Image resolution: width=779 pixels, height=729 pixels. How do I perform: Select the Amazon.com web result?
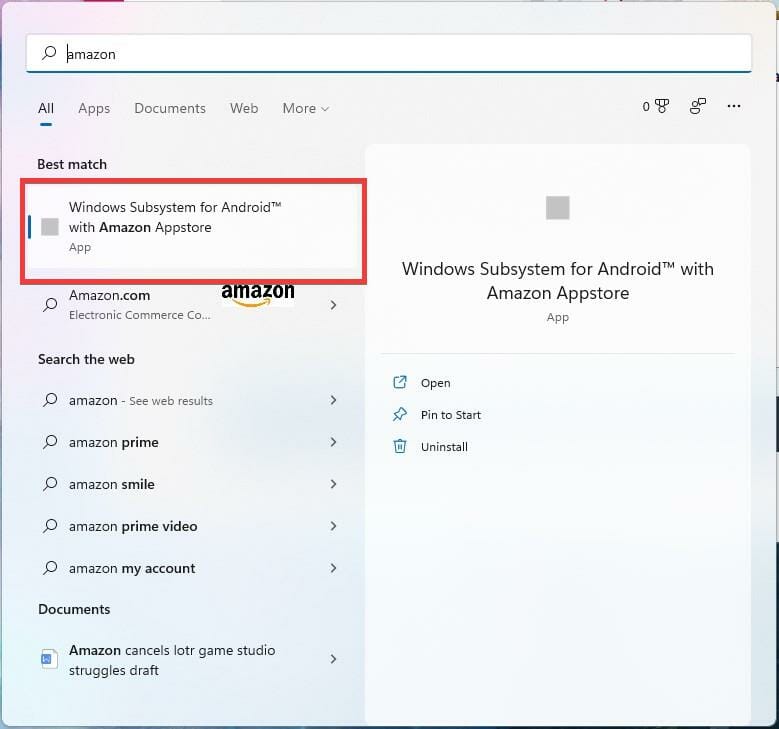pyautogui.click(x=191, y=305)
